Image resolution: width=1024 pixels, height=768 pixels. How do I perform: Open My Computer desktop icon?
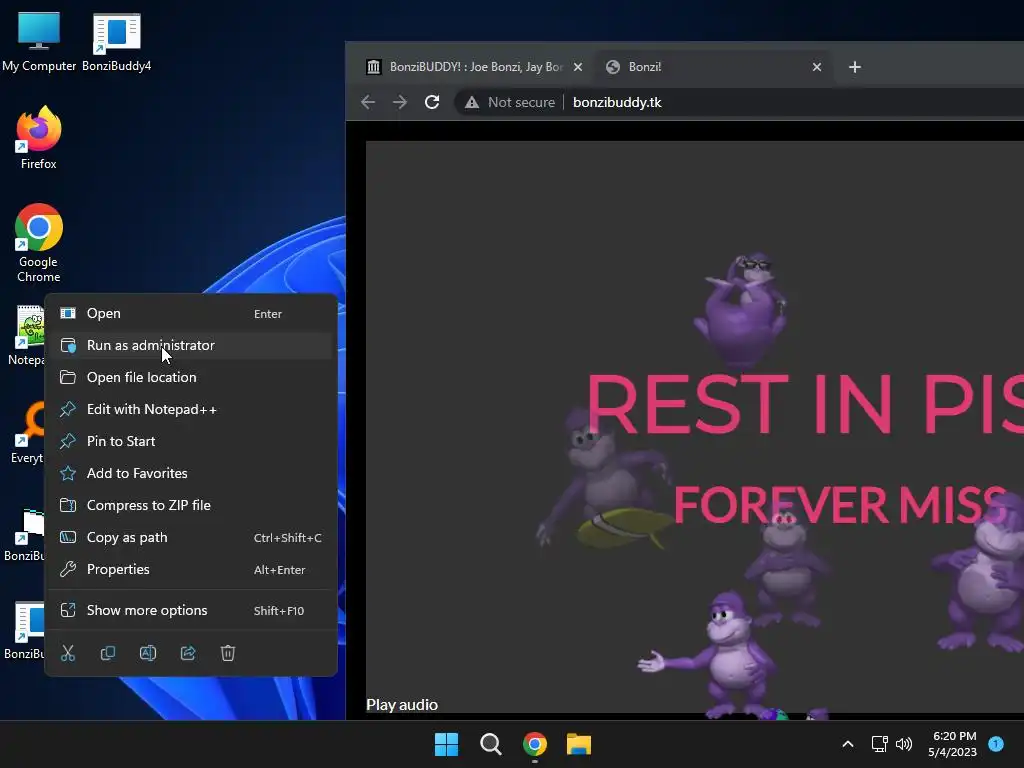(x=39, y=41)
